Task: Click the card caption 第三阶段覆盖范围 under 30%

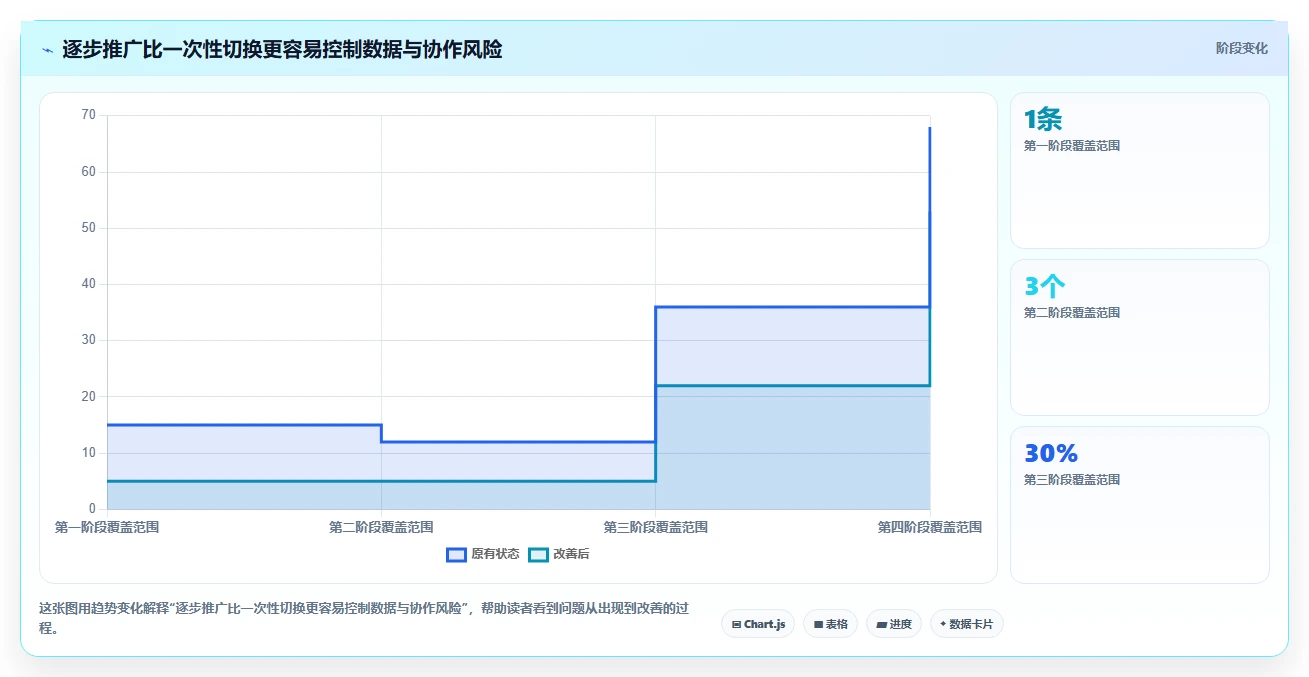Action: tap(1072, 480)
